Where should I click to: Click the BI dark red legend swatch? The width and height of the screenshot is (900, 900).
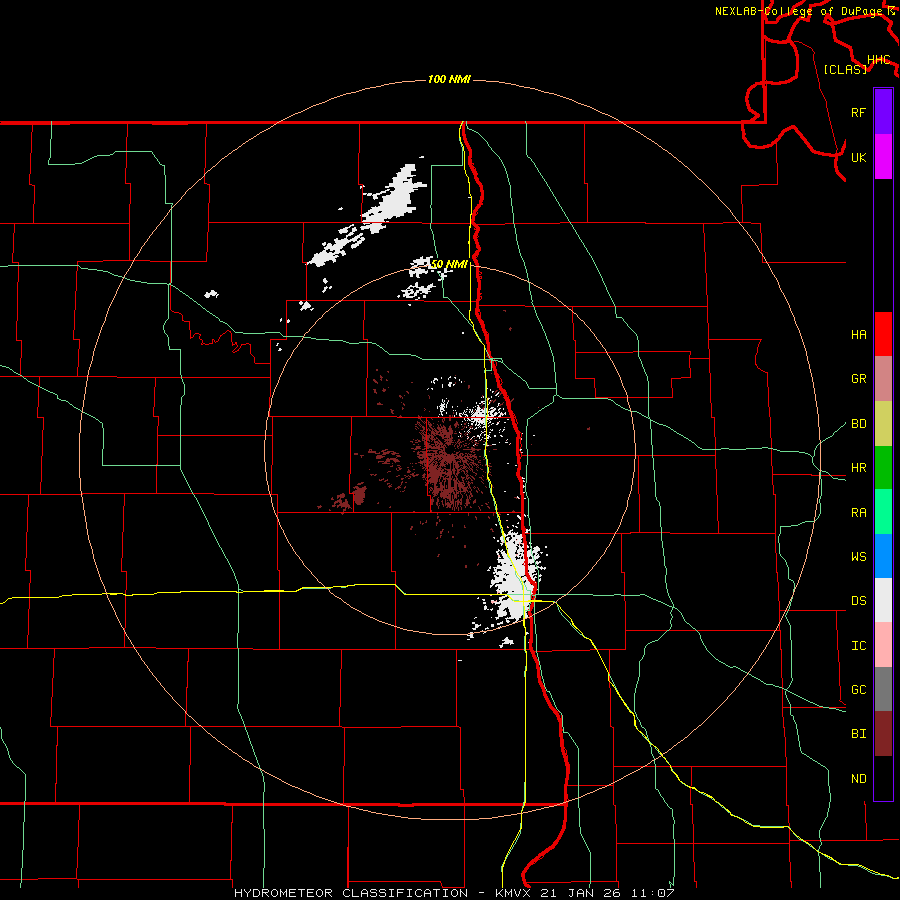[883, 734]
